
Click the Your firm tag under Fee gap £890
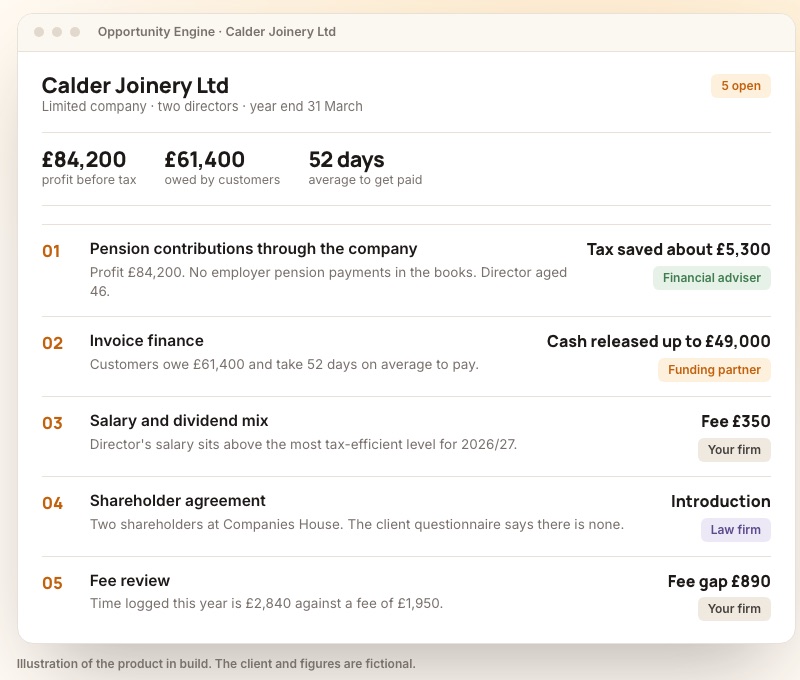coord(734,609)
